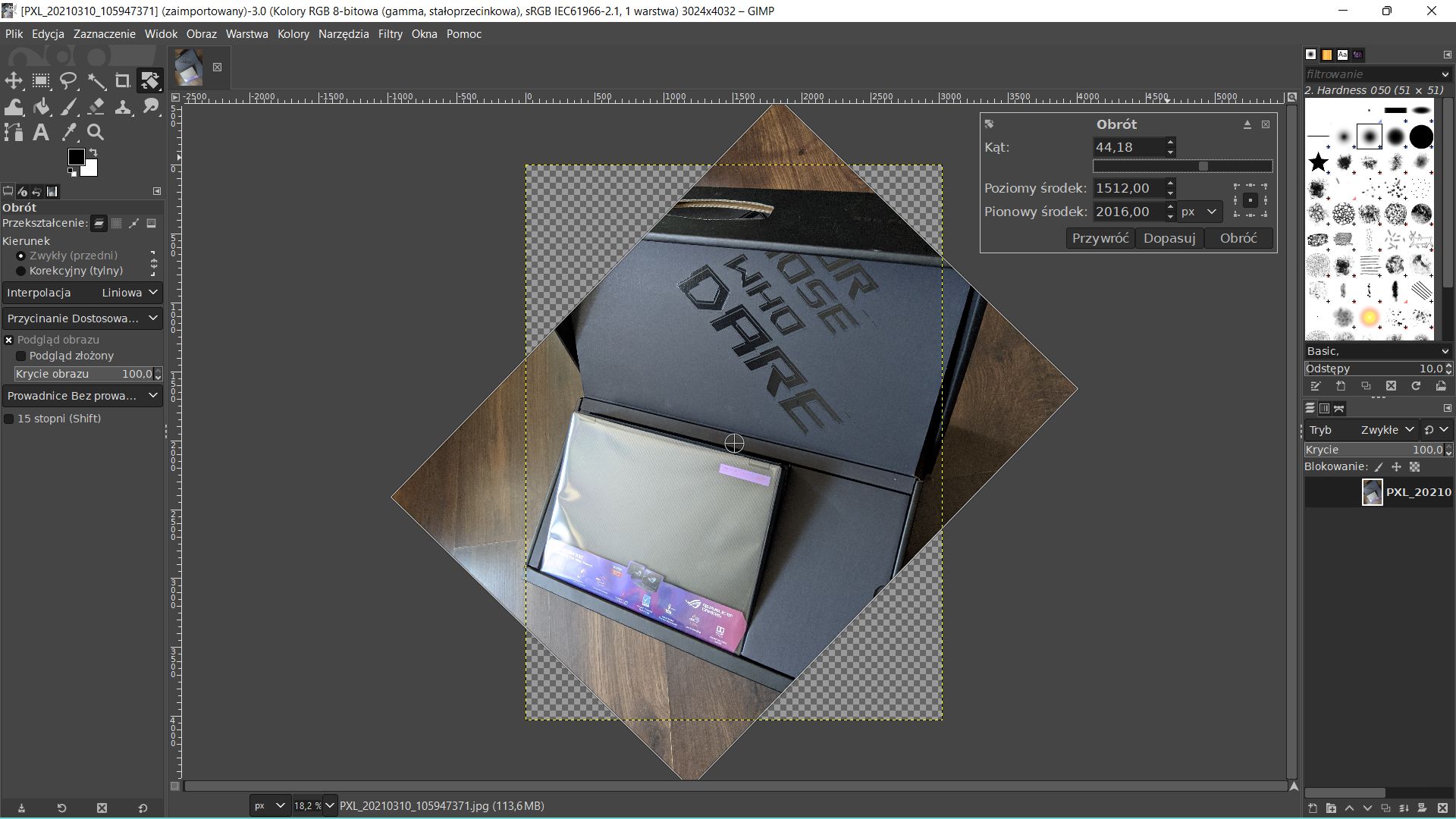Expand the Przycinanie dropdown

[82, 318]
